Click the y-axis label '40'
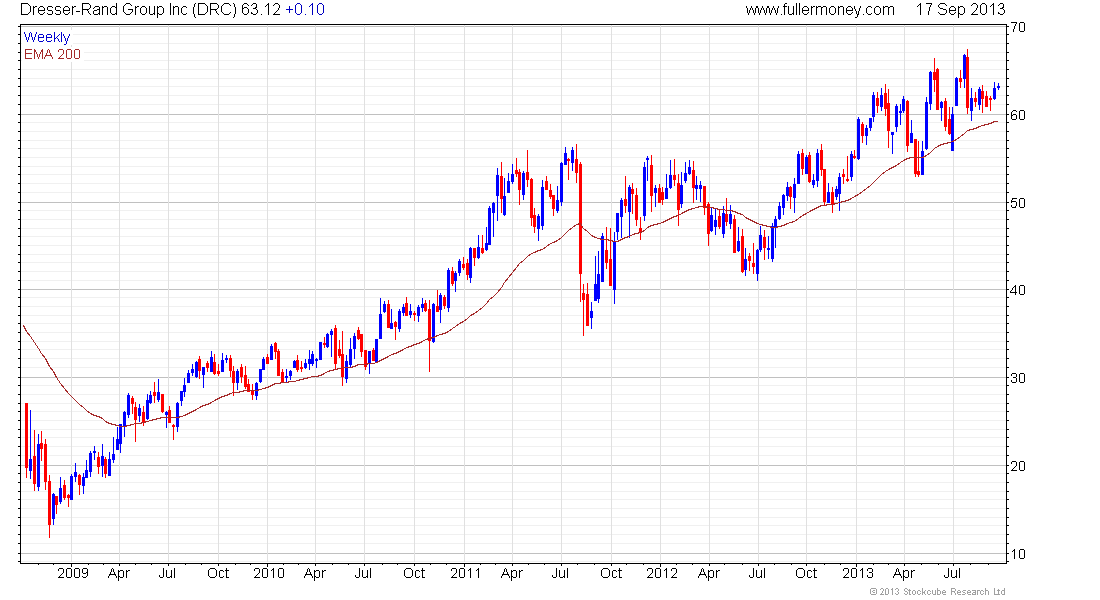1100x600 pixels. (x=1017, y=290)
